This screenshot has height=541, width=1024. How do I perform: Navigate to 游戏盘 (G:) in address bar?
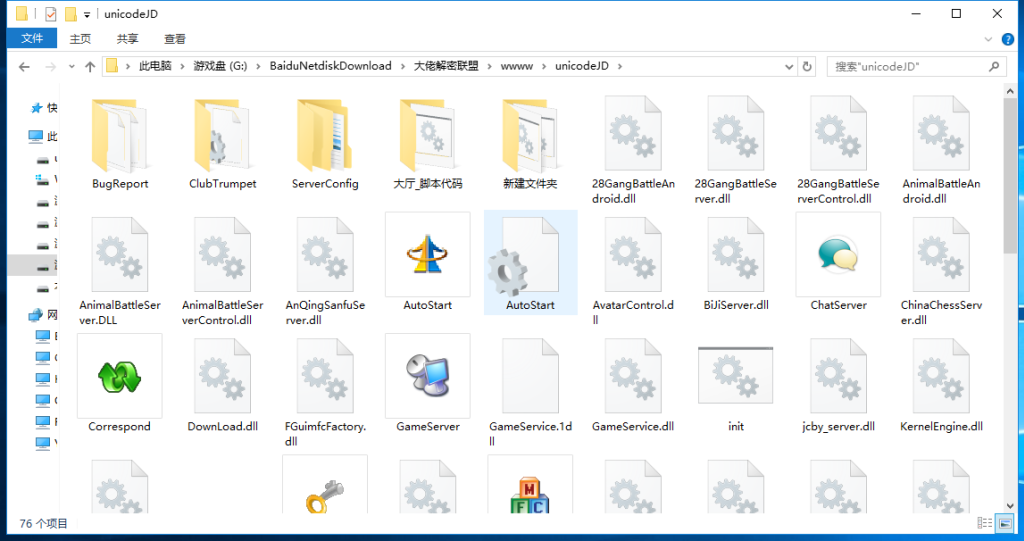[220, 66]
